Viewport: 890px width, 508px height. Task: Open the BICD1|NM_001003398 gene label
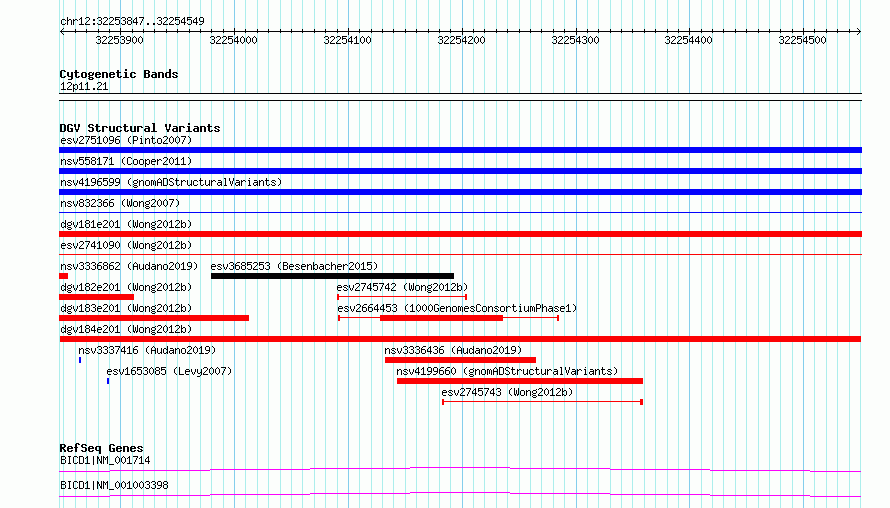point(114,485)
